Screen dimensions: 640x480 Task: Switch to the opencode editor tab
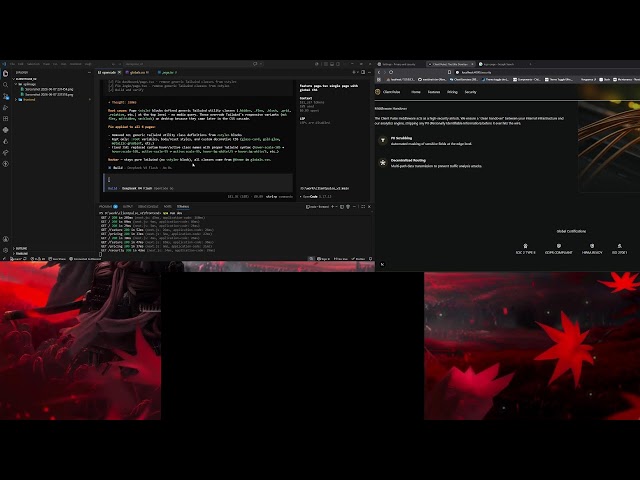(107, 73)
